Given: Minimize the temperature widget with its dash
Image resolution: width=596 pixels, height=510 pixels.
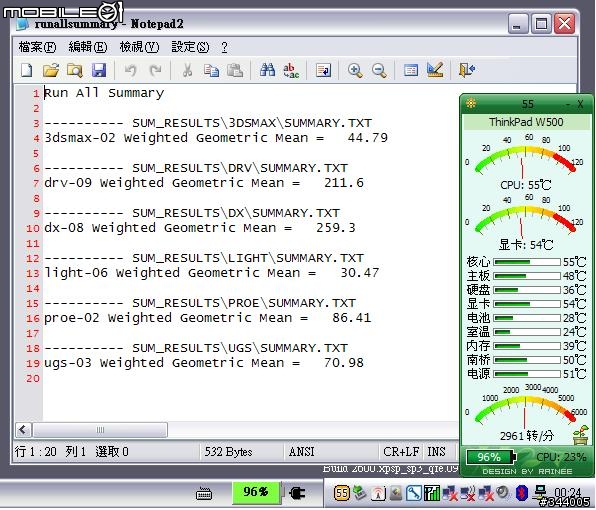Looking at the screenshot, I should click(x=568, y=104).
